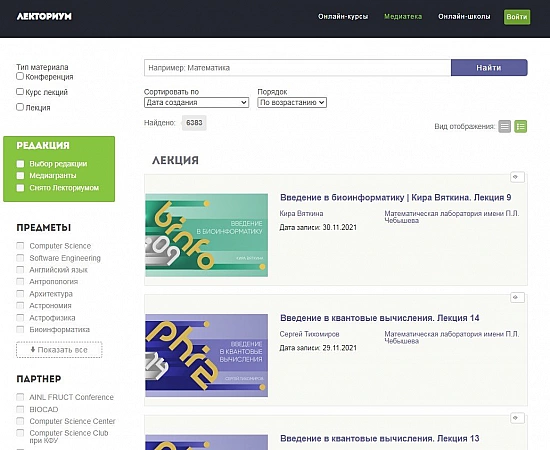The width and height of the screenshot is (550, 450).
Task: Click eye icon on Лекция 14 card
Action: [517, 297]
